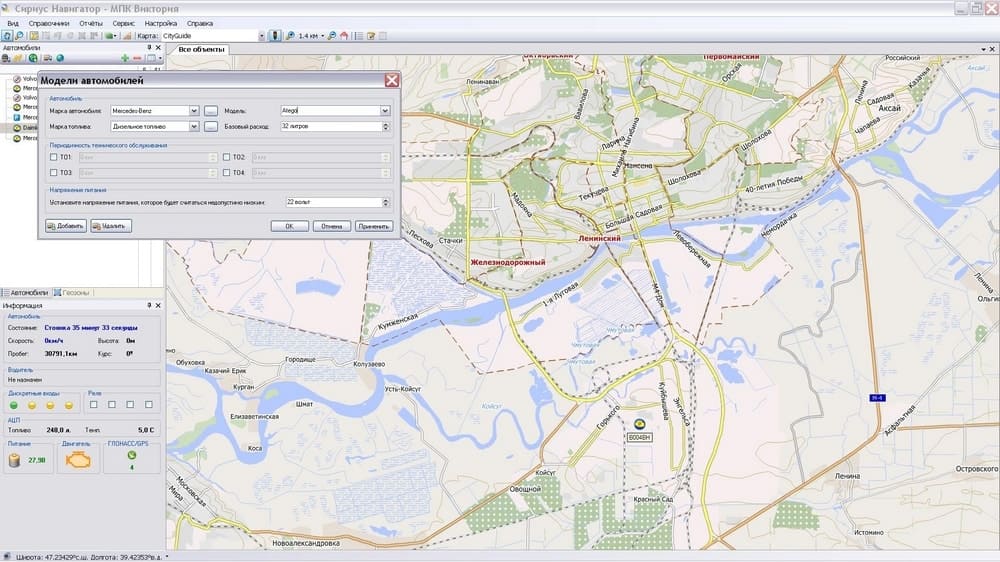Click the green plus icon in Автомобили panel

click(124, 58)
